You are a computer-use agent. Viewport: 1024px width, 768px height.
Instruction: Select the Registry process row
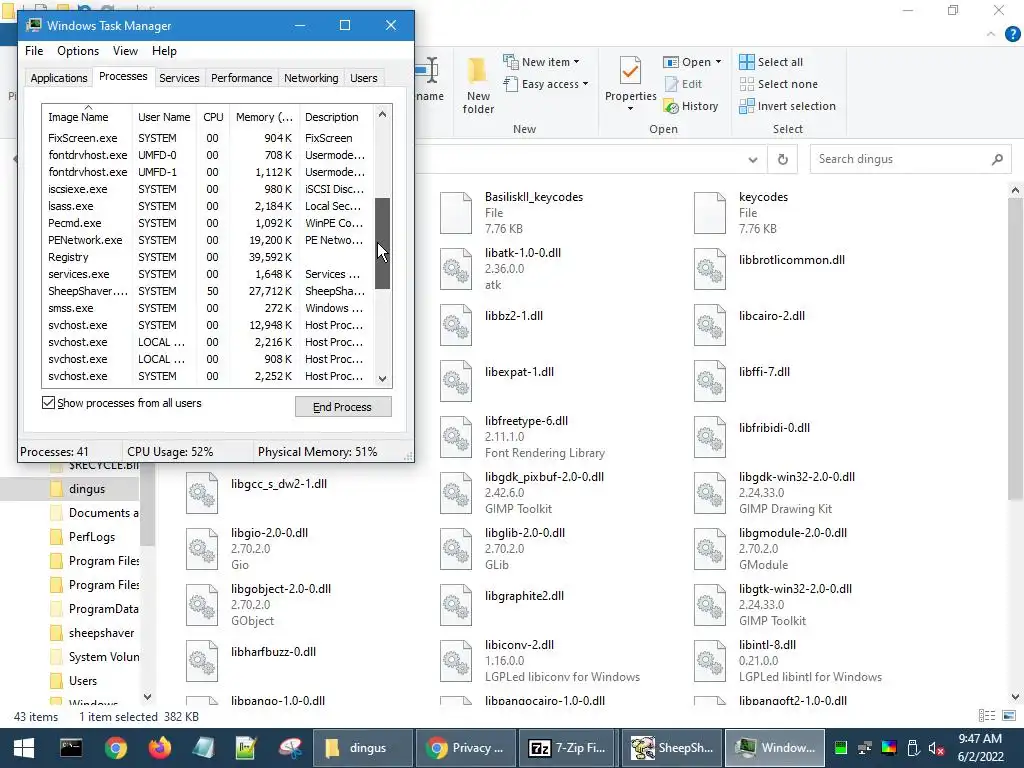coord(208,257)
